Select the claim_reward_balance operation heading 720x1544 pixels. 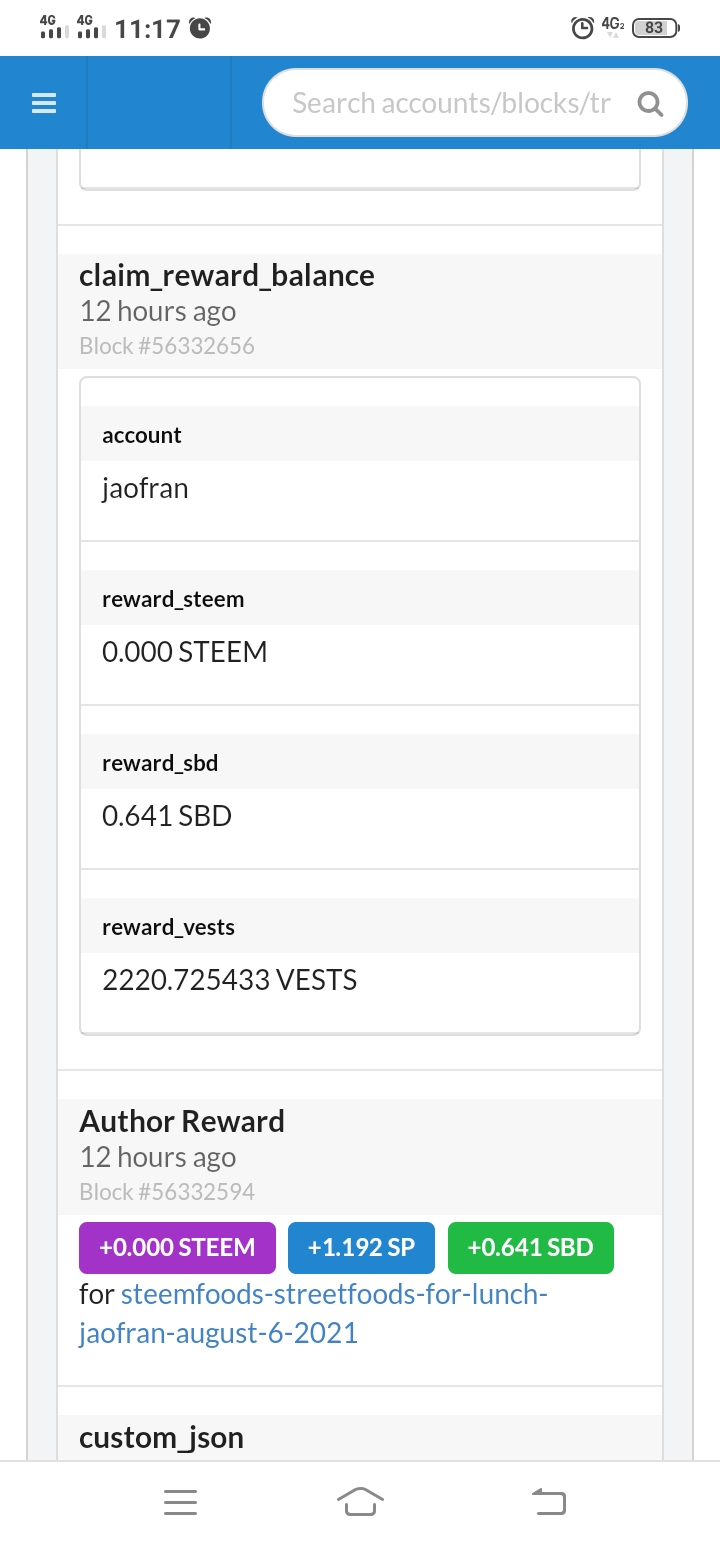tap(227, 276)
